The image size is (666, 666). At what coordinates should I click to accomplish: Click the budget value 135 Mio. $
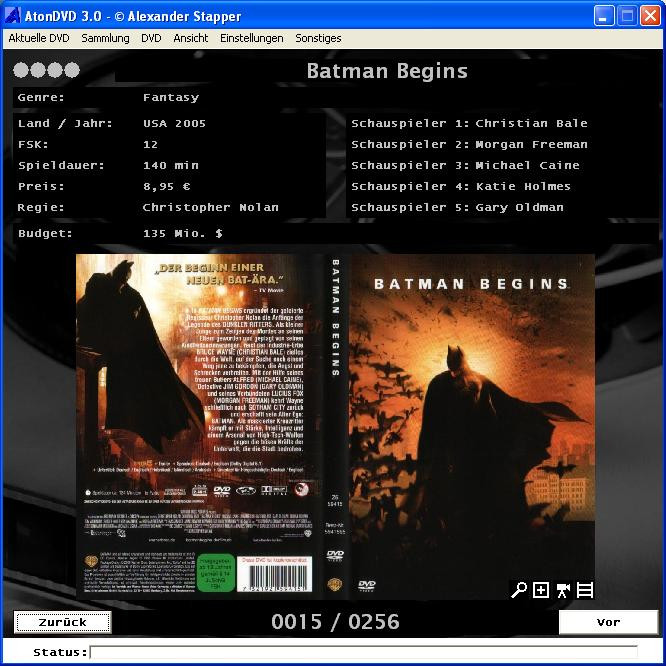[183, 233]
